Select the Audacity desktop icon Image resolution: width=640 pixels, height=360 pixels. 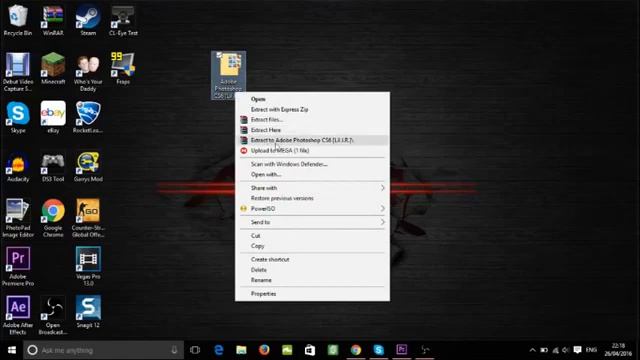click(x=18, y=166)
